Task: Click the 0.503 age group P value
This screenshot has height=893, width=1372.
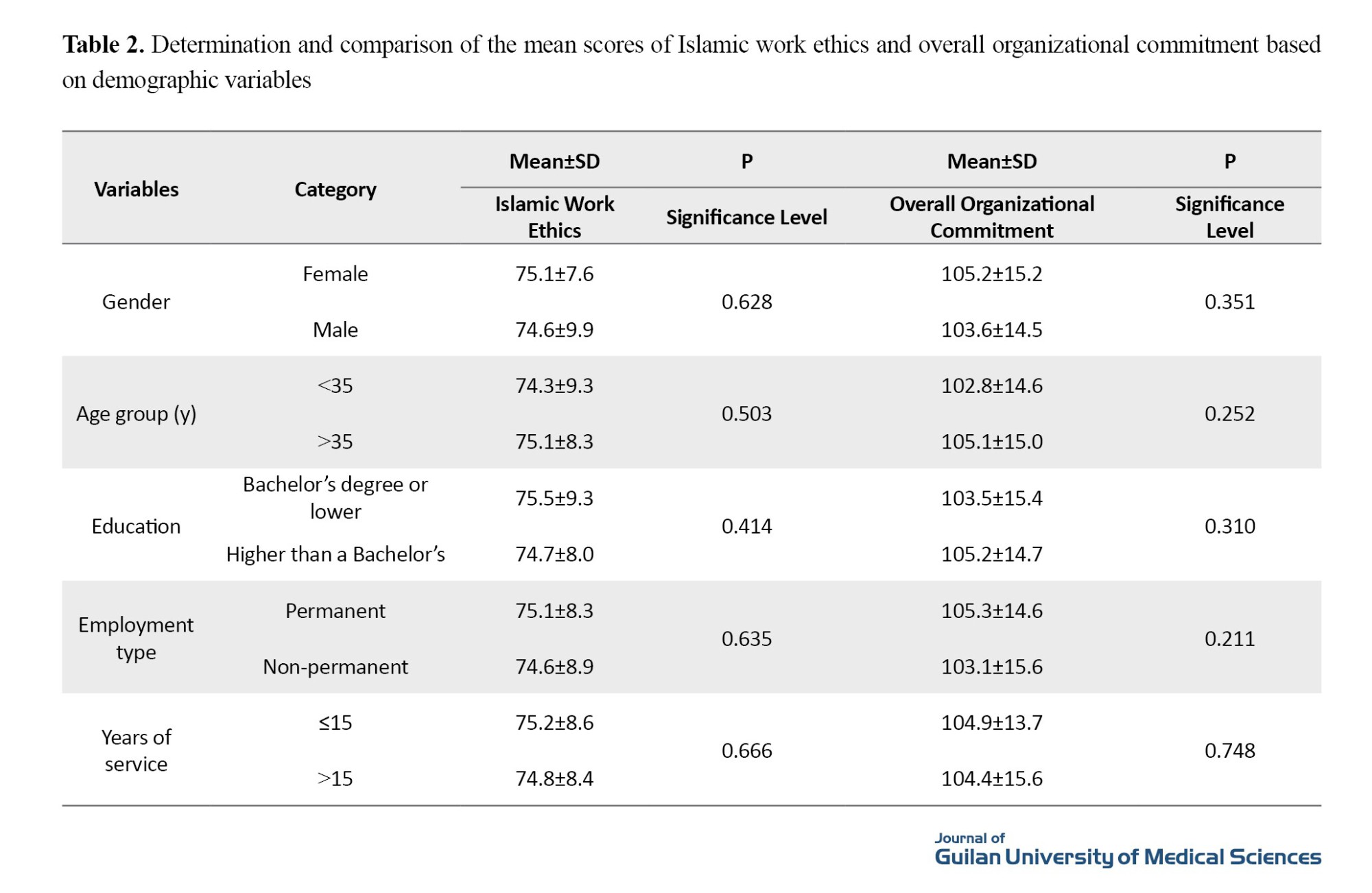Action: point(746,414)
